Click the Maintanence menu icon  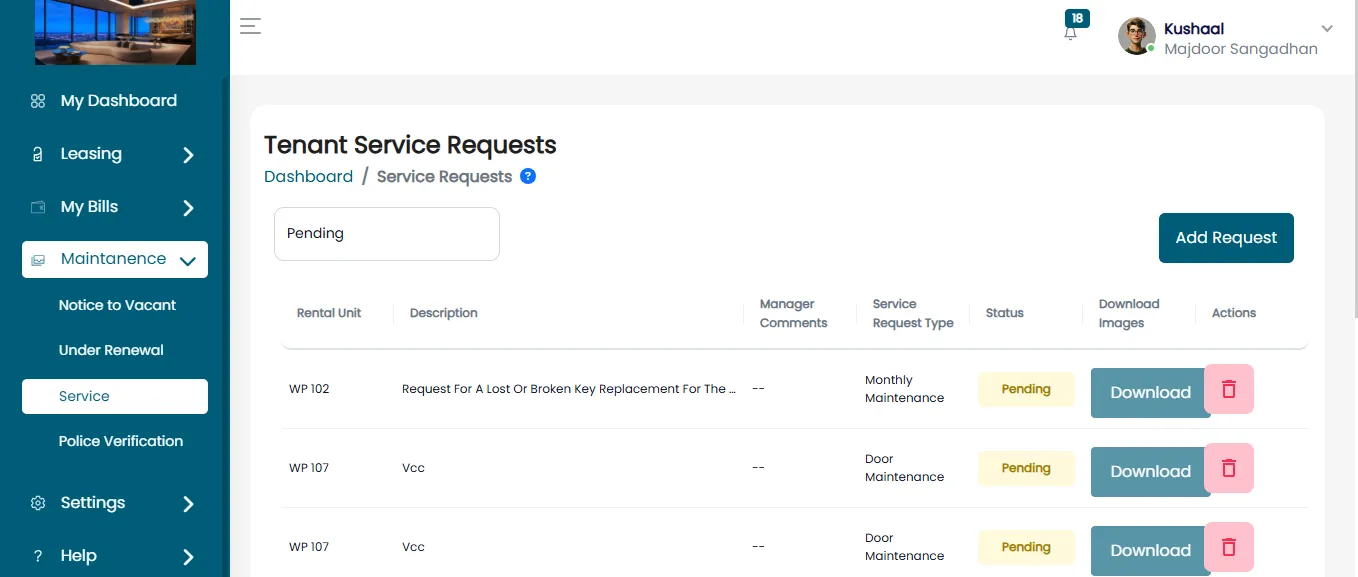[x=38, y=260]
